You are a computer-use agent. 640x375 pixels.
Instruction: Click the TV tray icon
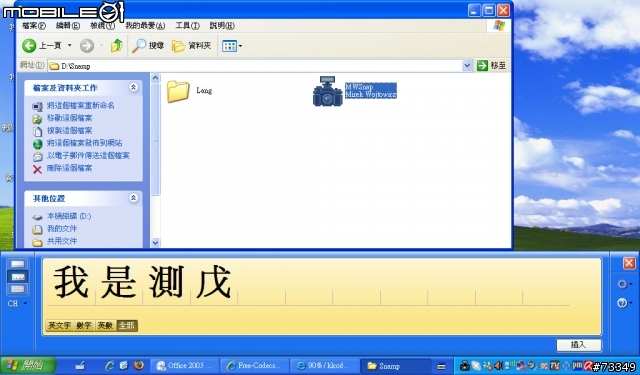point(555,365)
